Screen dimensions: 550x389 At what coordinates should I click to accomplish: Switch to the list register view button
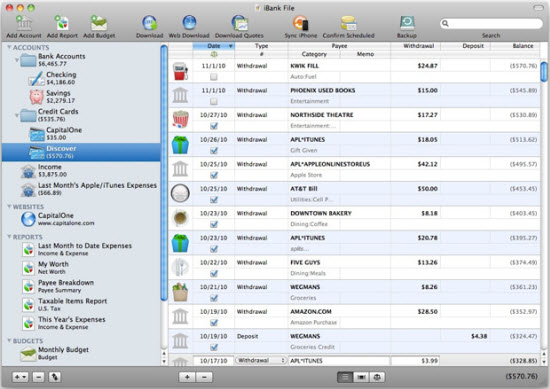tap(345, 377)
